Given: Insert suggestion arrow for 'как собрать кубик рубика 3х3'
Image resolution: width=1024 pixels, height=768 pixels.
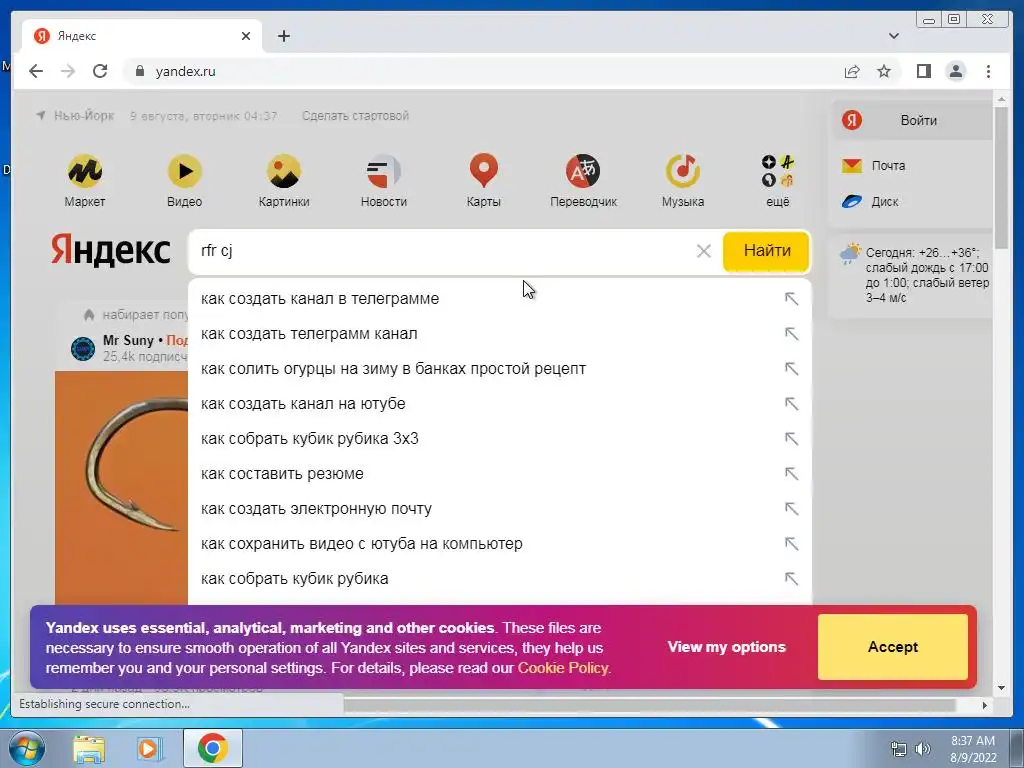Looking at the screenshot, I should coord(792,439).
